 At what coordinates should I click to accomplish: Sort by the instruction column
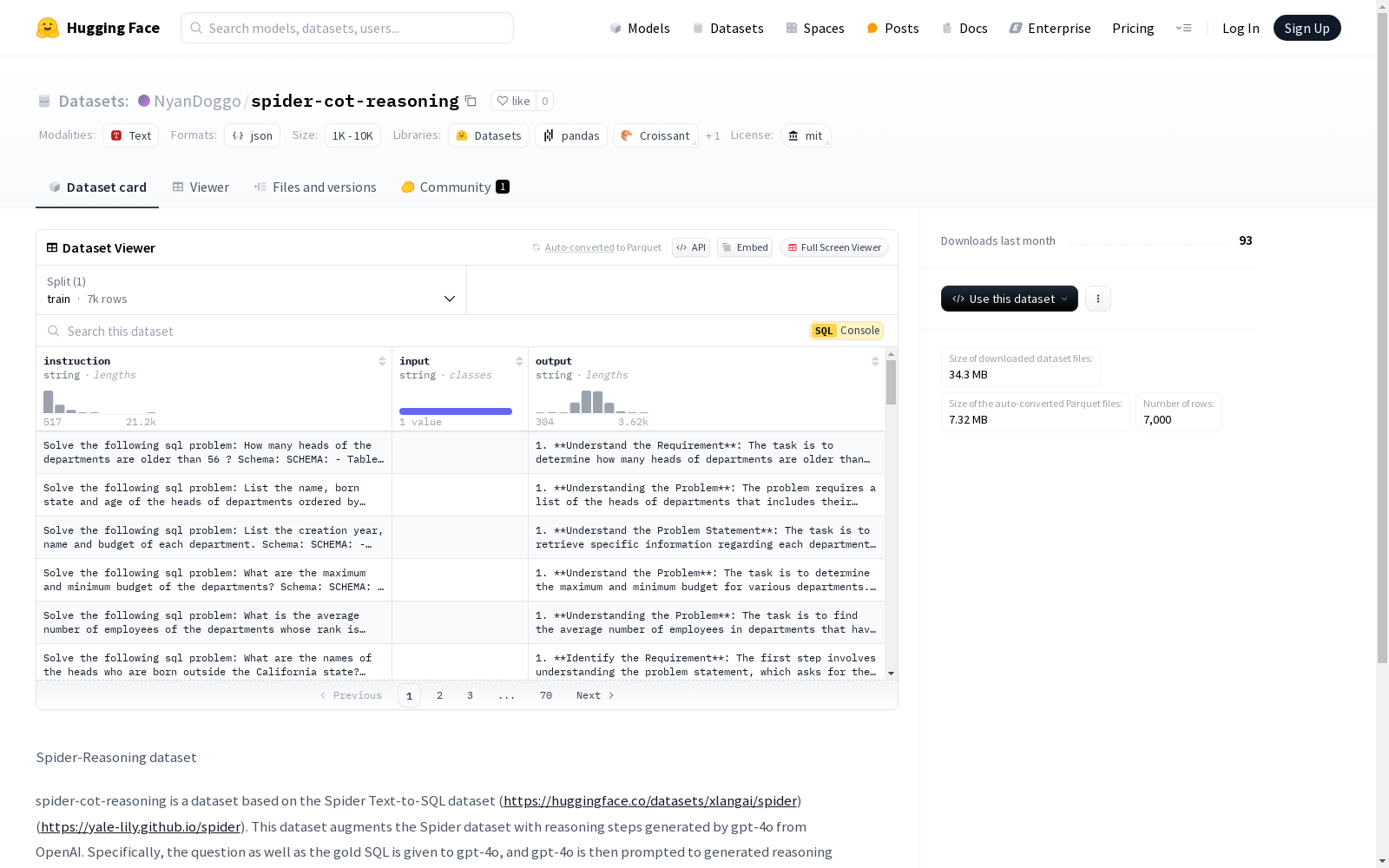(x=382, y=361)
